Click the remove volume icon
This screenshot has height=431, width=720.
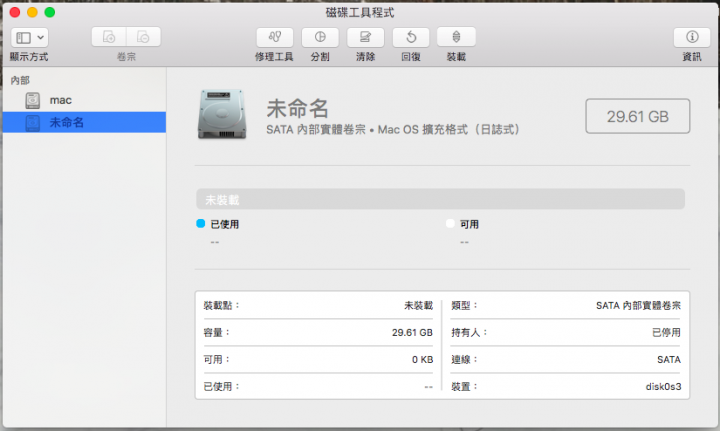[x=144, y=37]
